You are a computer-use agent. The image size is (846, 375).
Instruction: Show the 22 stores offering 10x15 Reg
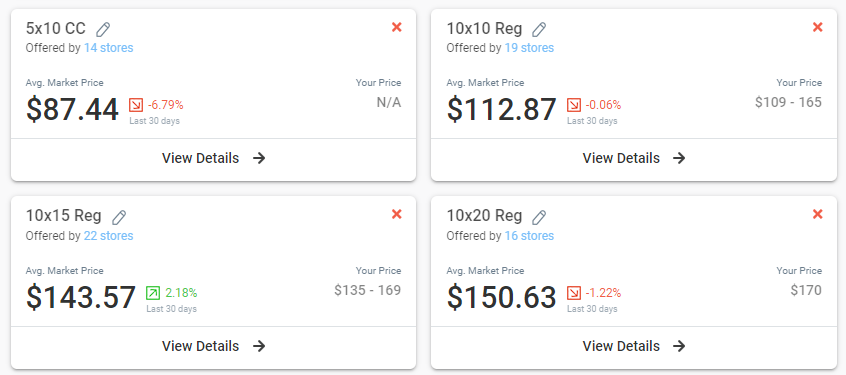point(108,236)
